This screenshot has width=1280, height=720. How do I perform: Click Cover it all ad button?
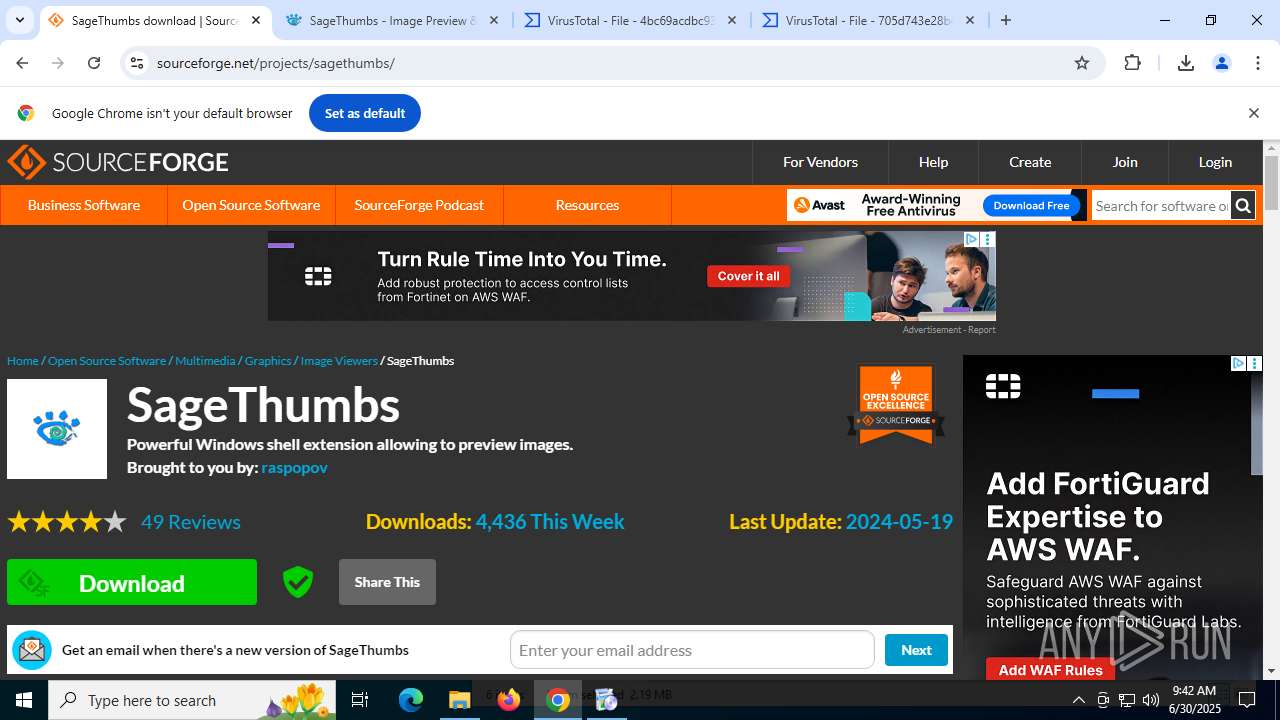coord(748,276)
